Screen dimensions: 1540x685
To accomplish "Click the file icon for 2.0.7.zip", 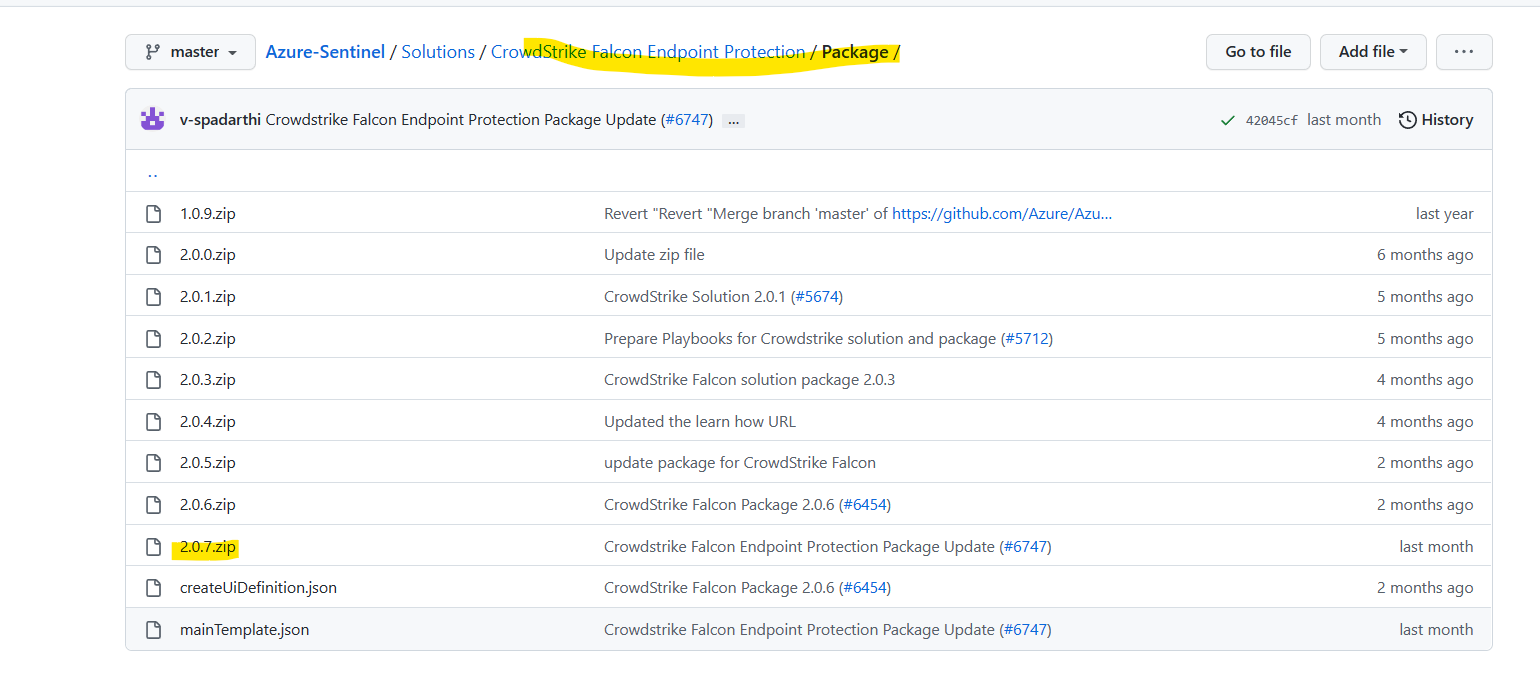I will [x=153, y=547].
